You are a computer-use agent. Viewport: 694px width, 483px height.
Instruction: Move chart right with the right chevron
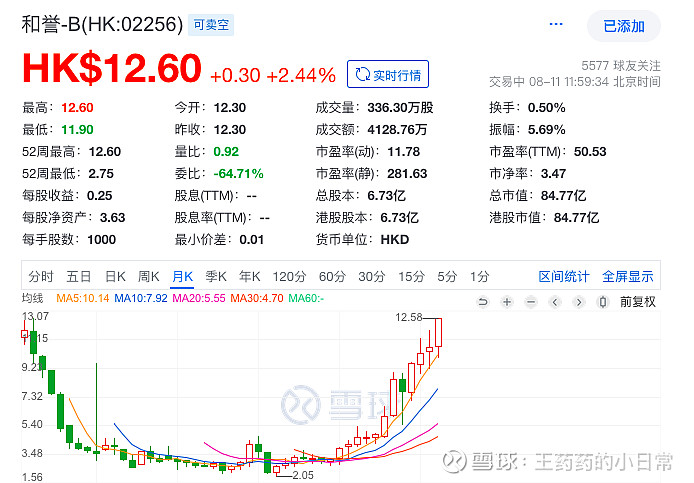coord(578,302)
